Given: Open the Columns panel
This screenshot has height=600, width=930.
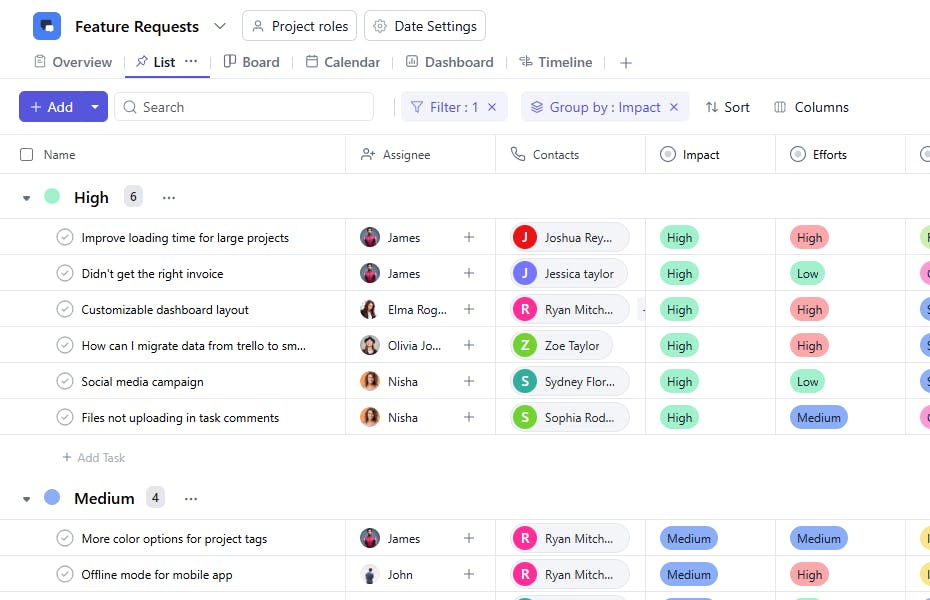Looking at the screenshot, I should (x=811, y=107).
